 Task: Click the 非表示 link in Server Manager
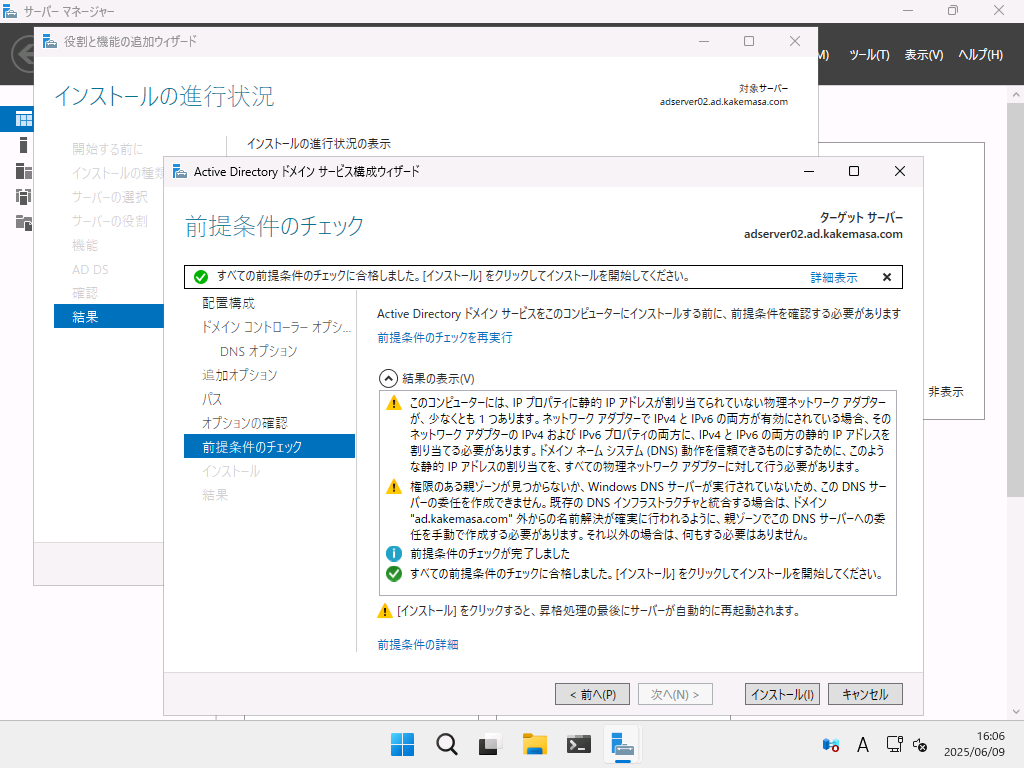coord(946,392)
